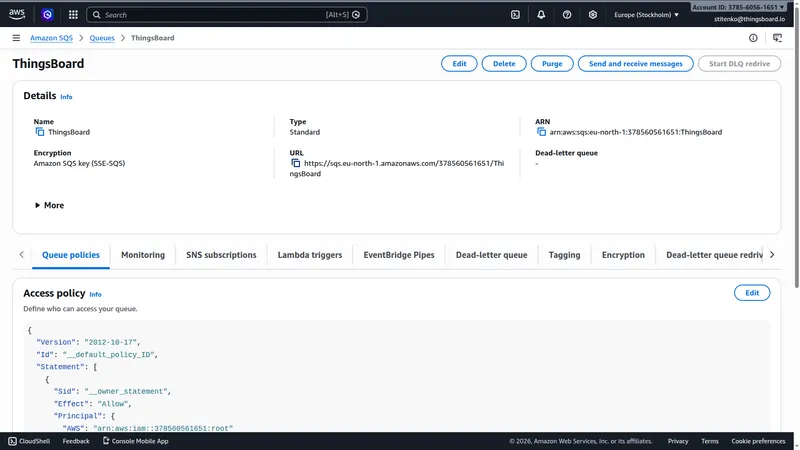This screenshot has width=800, height=450.
Task: Copy the queue ARN
Action: pos(541,132)
